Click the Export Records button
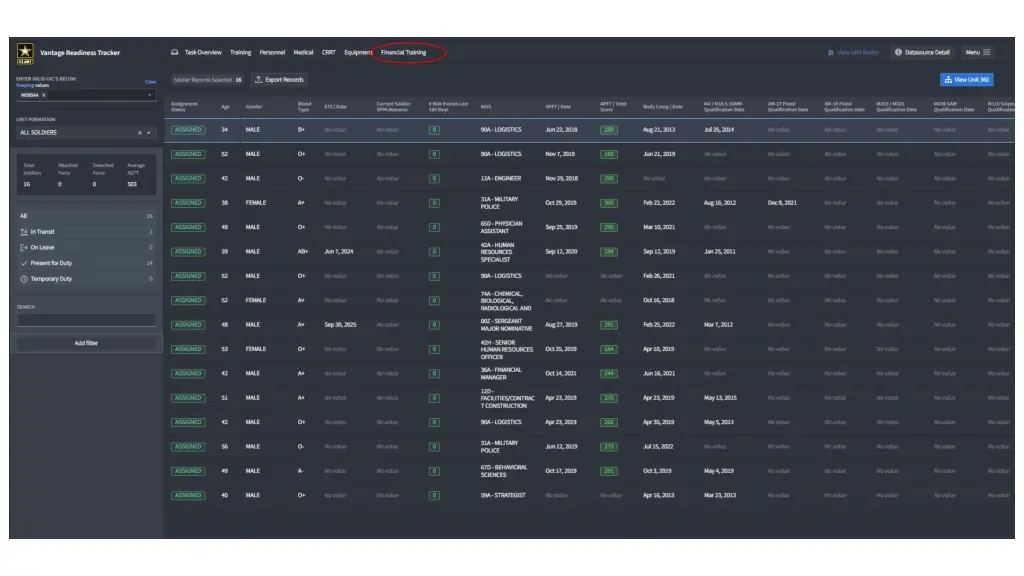 click(280, 80)
